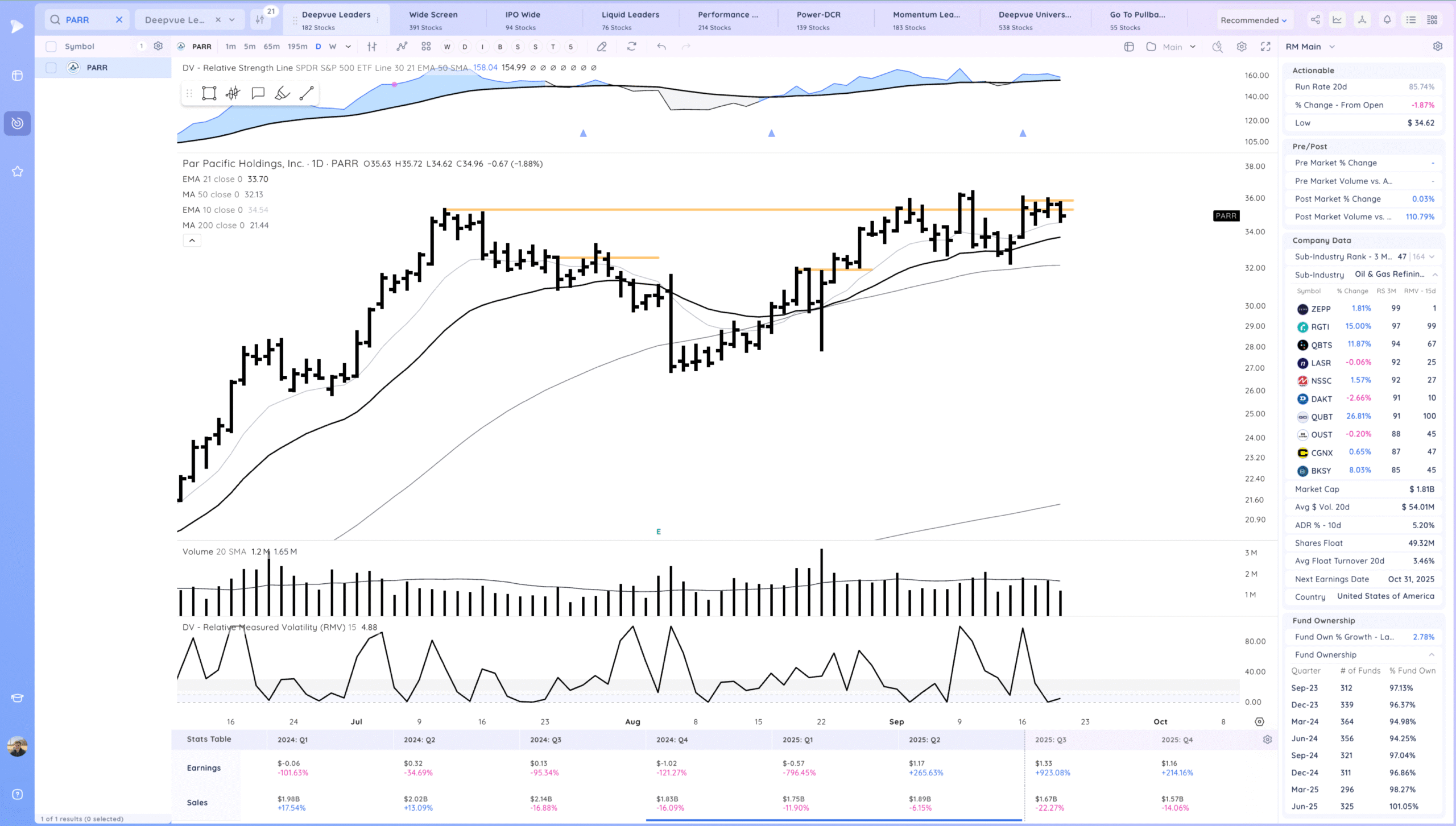
Task: Open the line chart view icon
Action: [x=1337, y=20]
